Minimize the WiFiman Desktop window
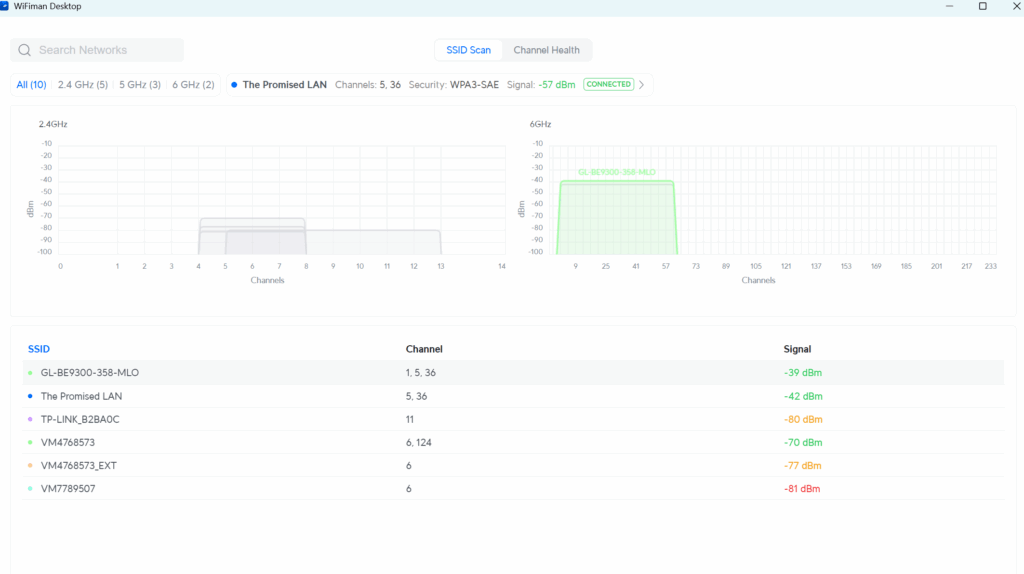Image resolution: width=1024 pixels, height=574 pixels. pos(950,6)
